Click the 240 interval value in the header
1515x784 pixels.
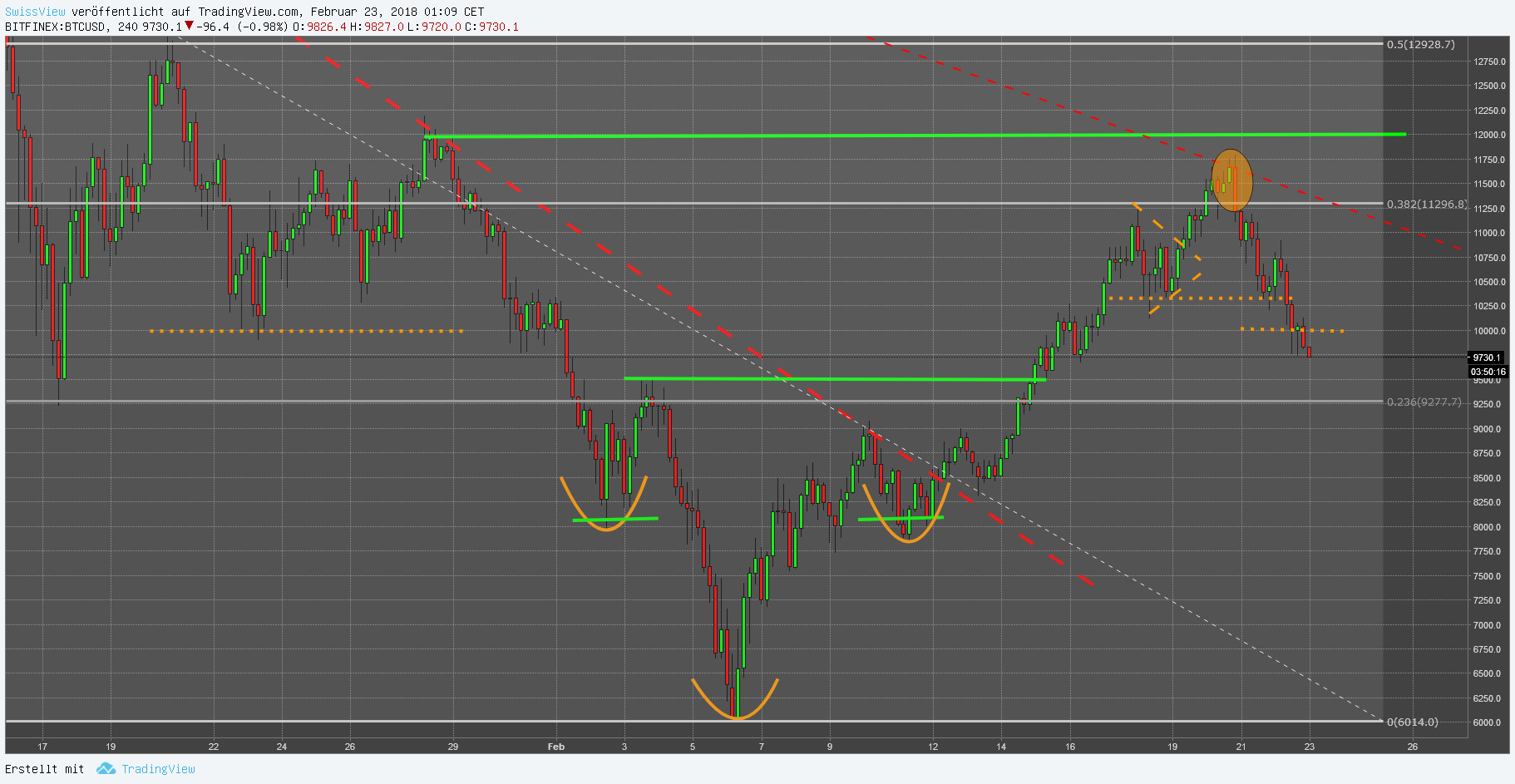tap(128, 27)
